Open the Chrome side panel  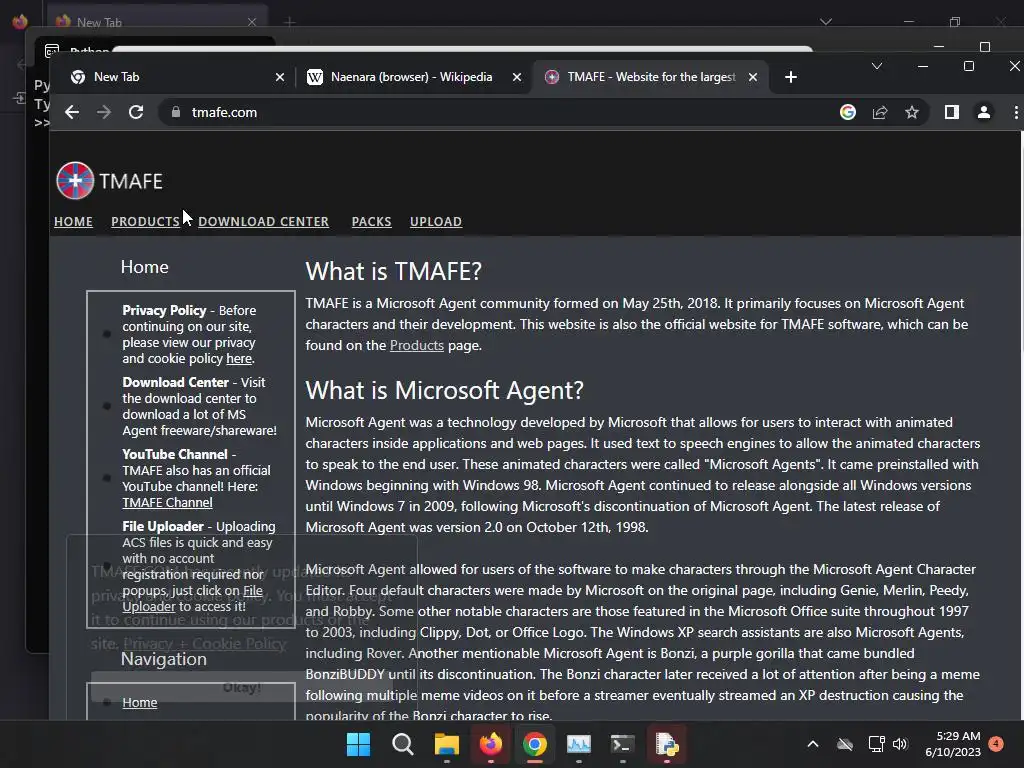pyautogui.click(x=952, y=112)
